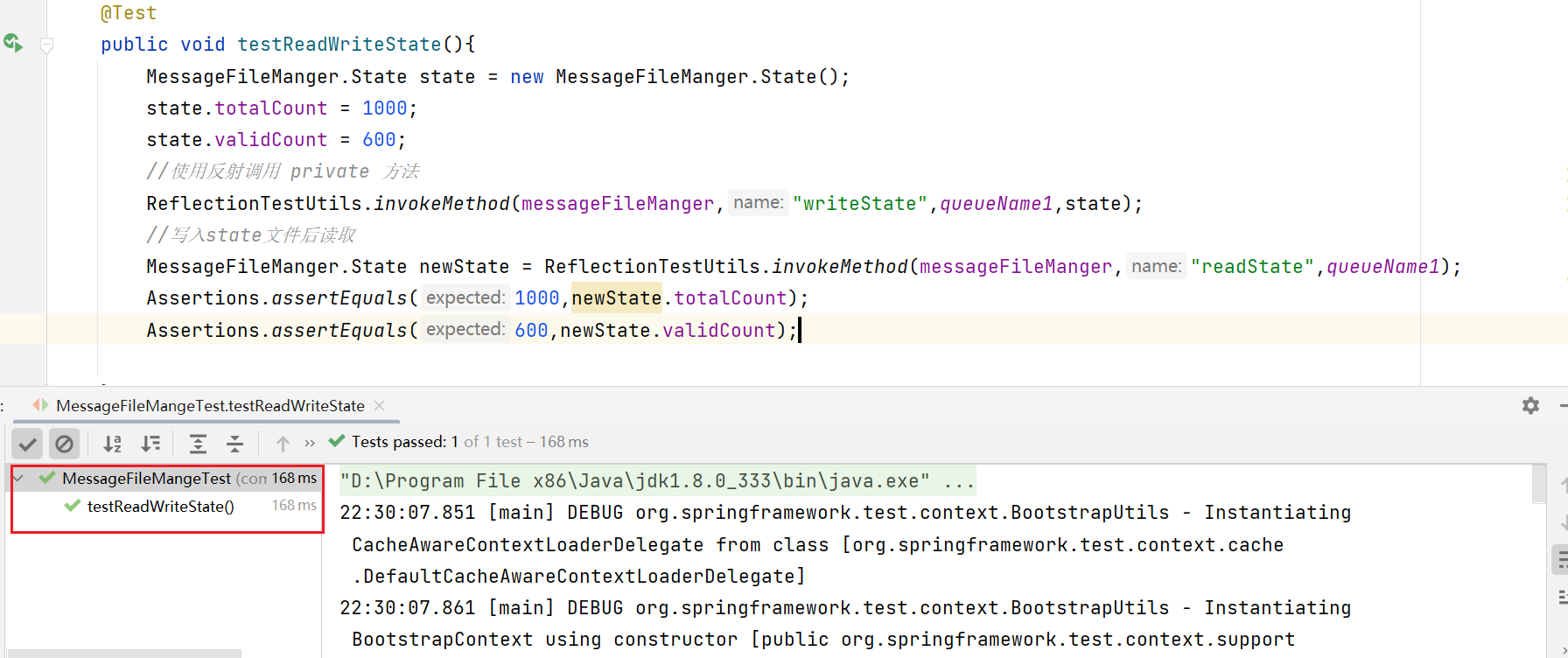Click the 'private 方法' reflection comment line

[x=283, y=171]
